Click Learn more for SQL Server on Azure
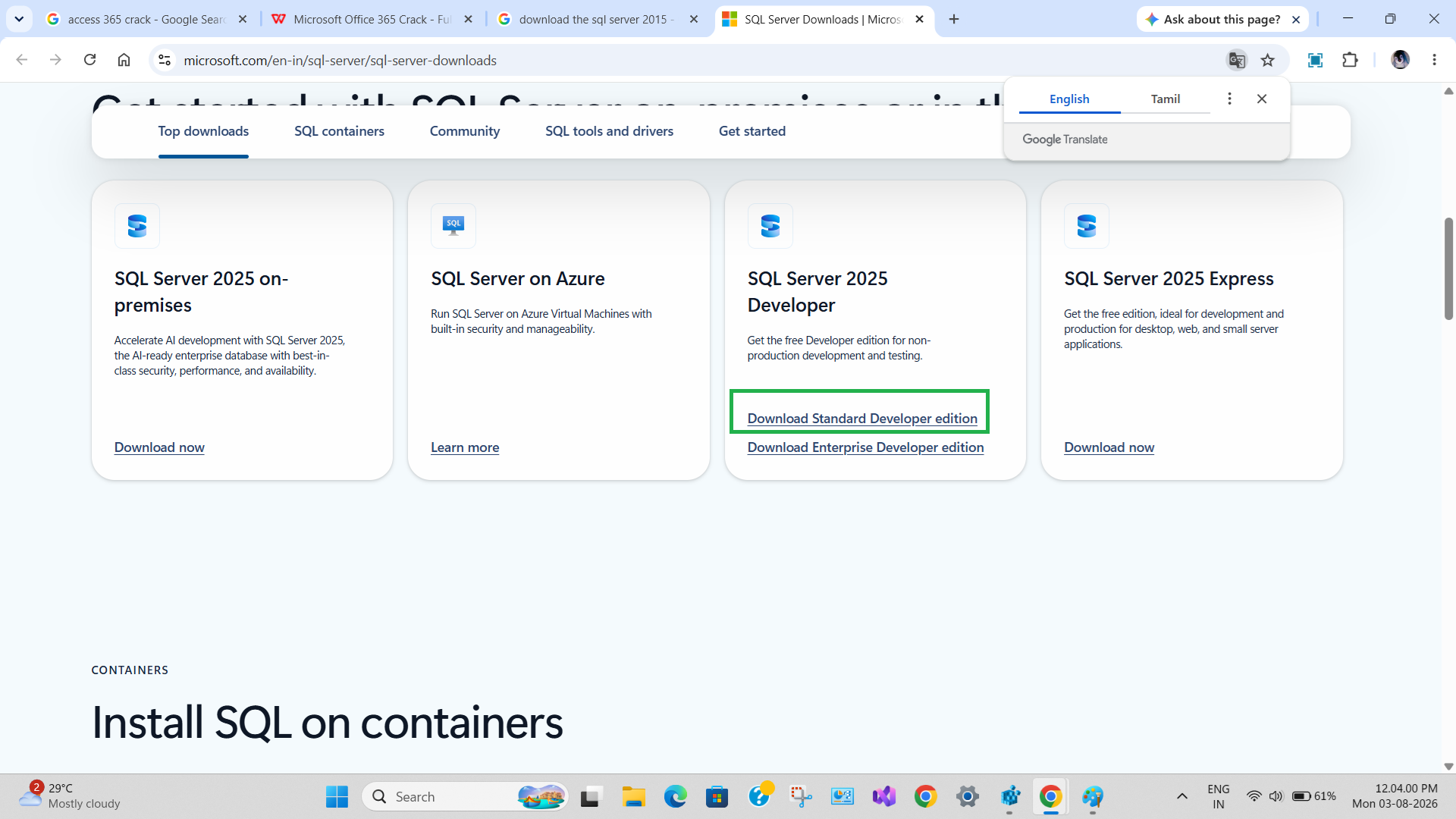Viewport: 1456px width, 819px height. tap(465, 447)
